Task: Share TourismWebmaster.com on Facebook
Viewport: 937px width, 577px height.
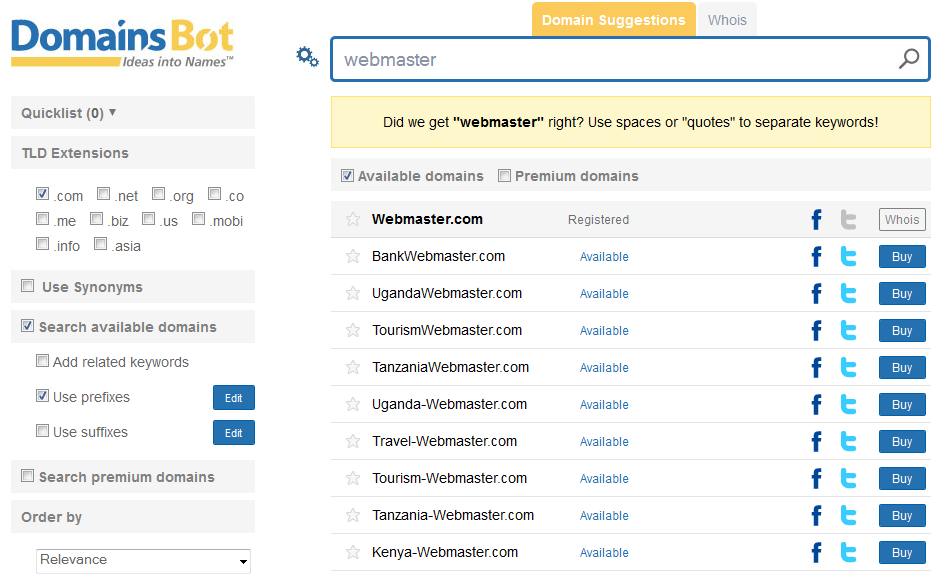Action: [x=816, y=331]
